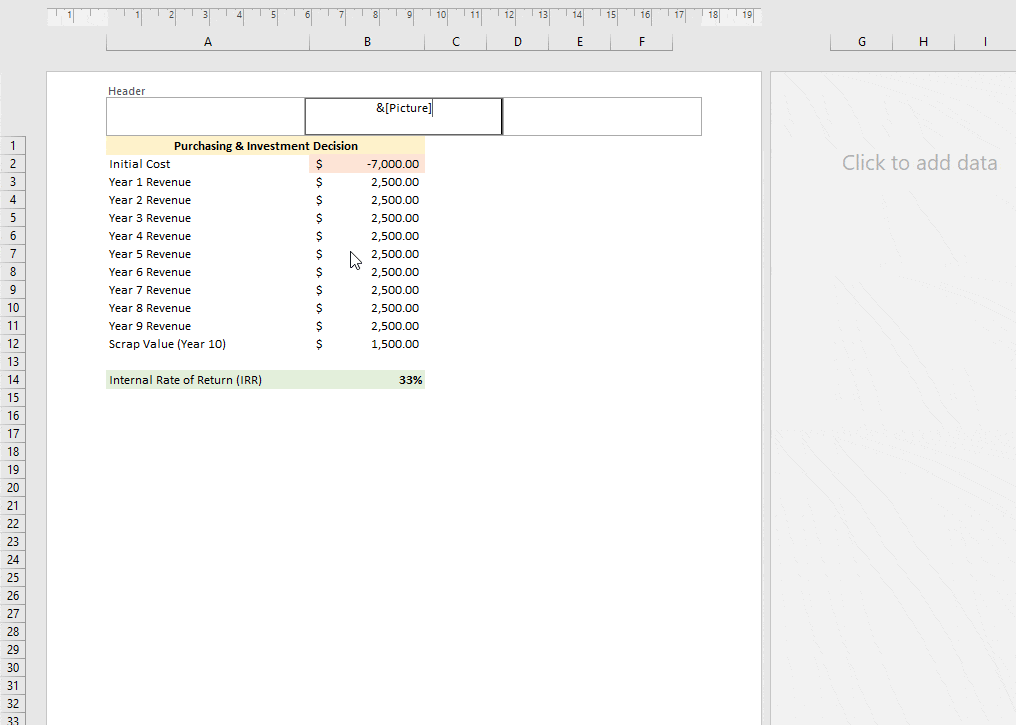Image resolution: width=1016 pixels, height=725 pixels.
Task: Click the right header section box
Action: pyautogui.click(x=601, y=116)
